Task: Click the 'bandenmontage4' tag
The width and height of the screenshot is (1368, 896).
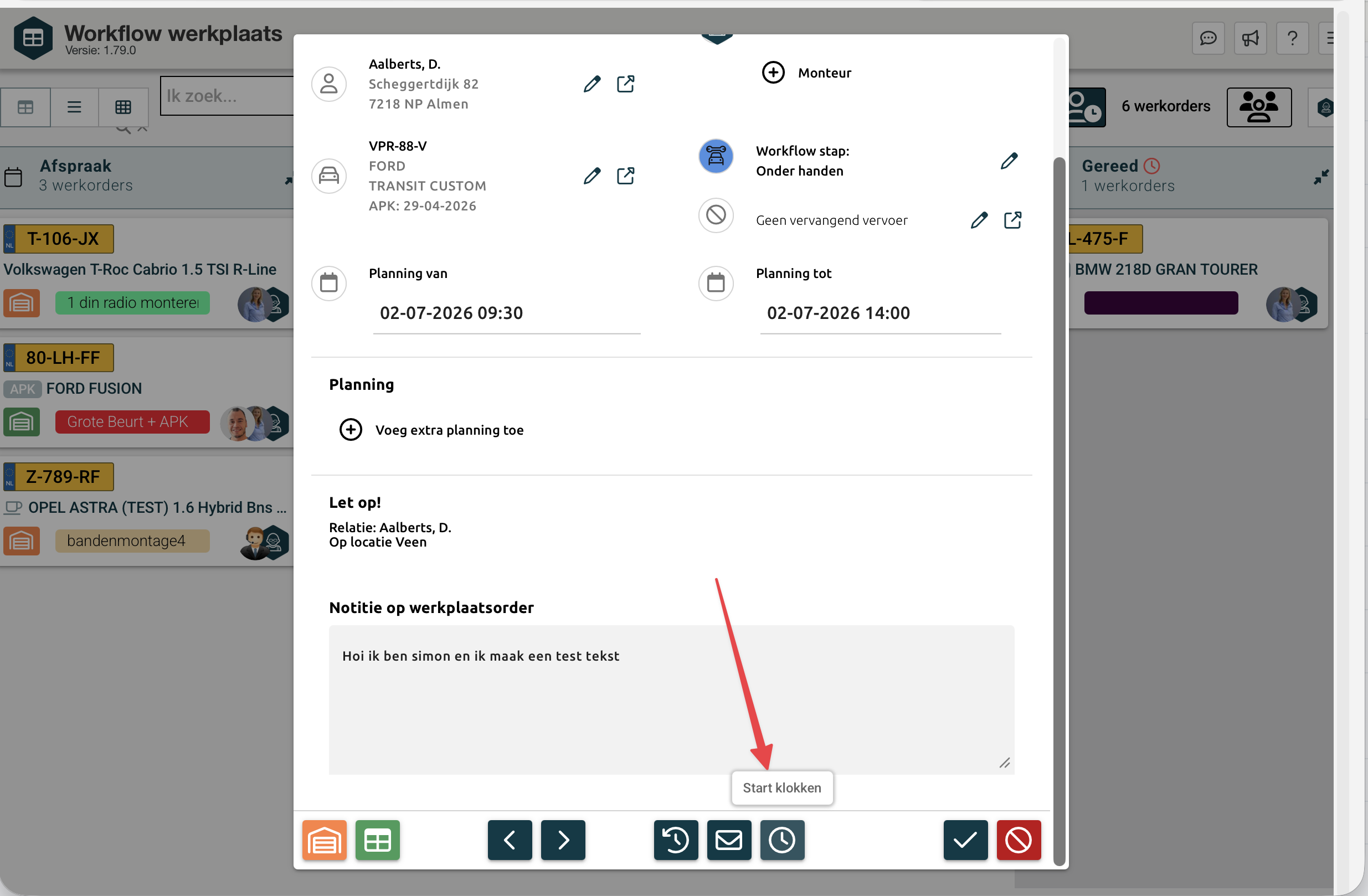Action: point(132,541)
